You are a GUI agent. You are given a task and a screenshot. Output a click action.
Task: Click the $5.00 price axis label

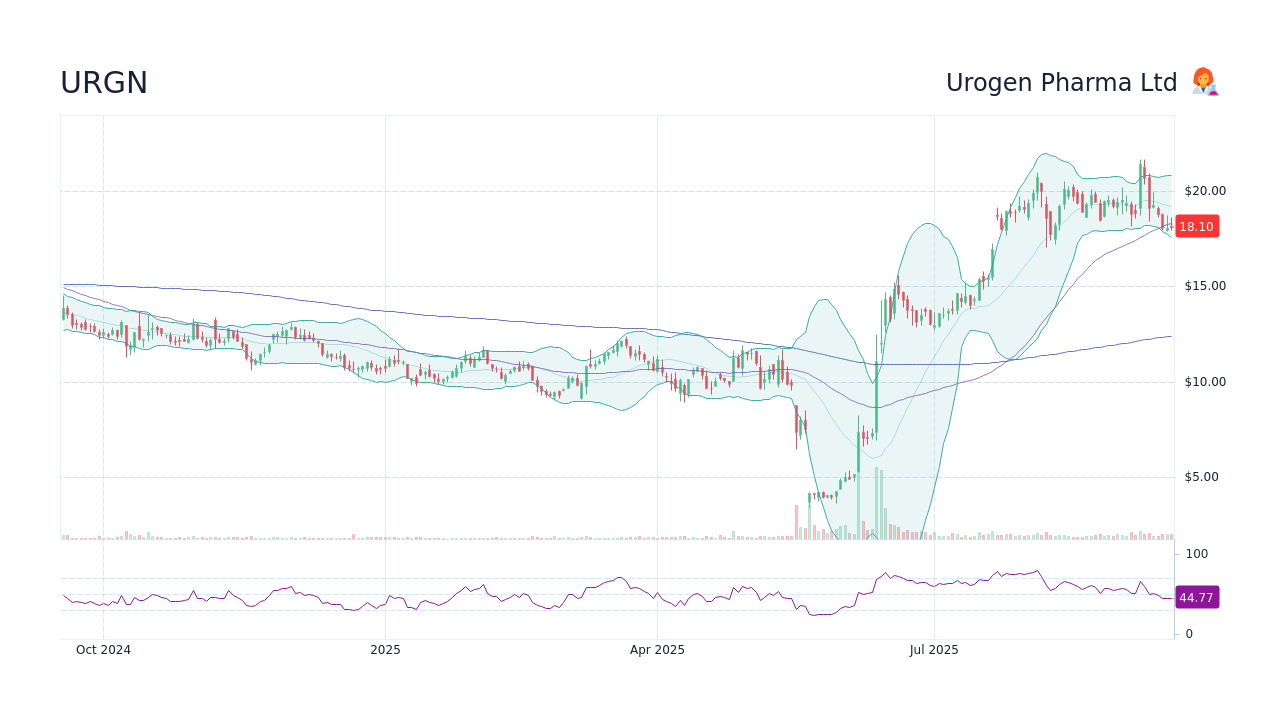point(1202,477)
